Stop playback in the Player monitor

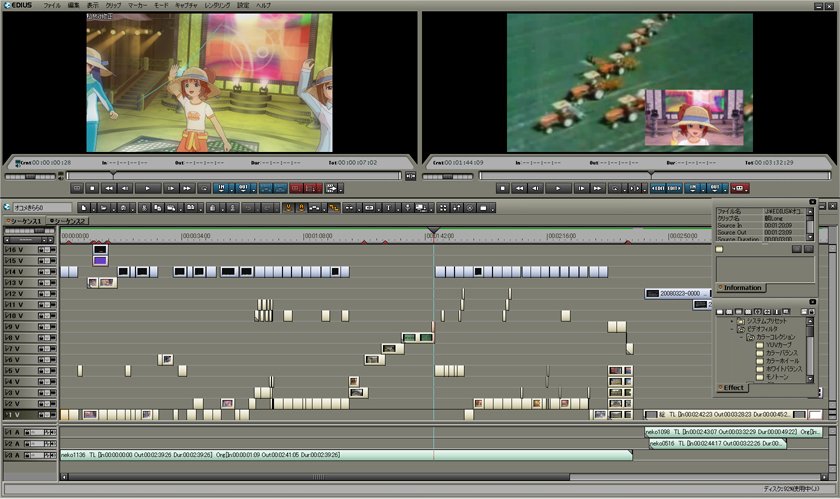92,188
